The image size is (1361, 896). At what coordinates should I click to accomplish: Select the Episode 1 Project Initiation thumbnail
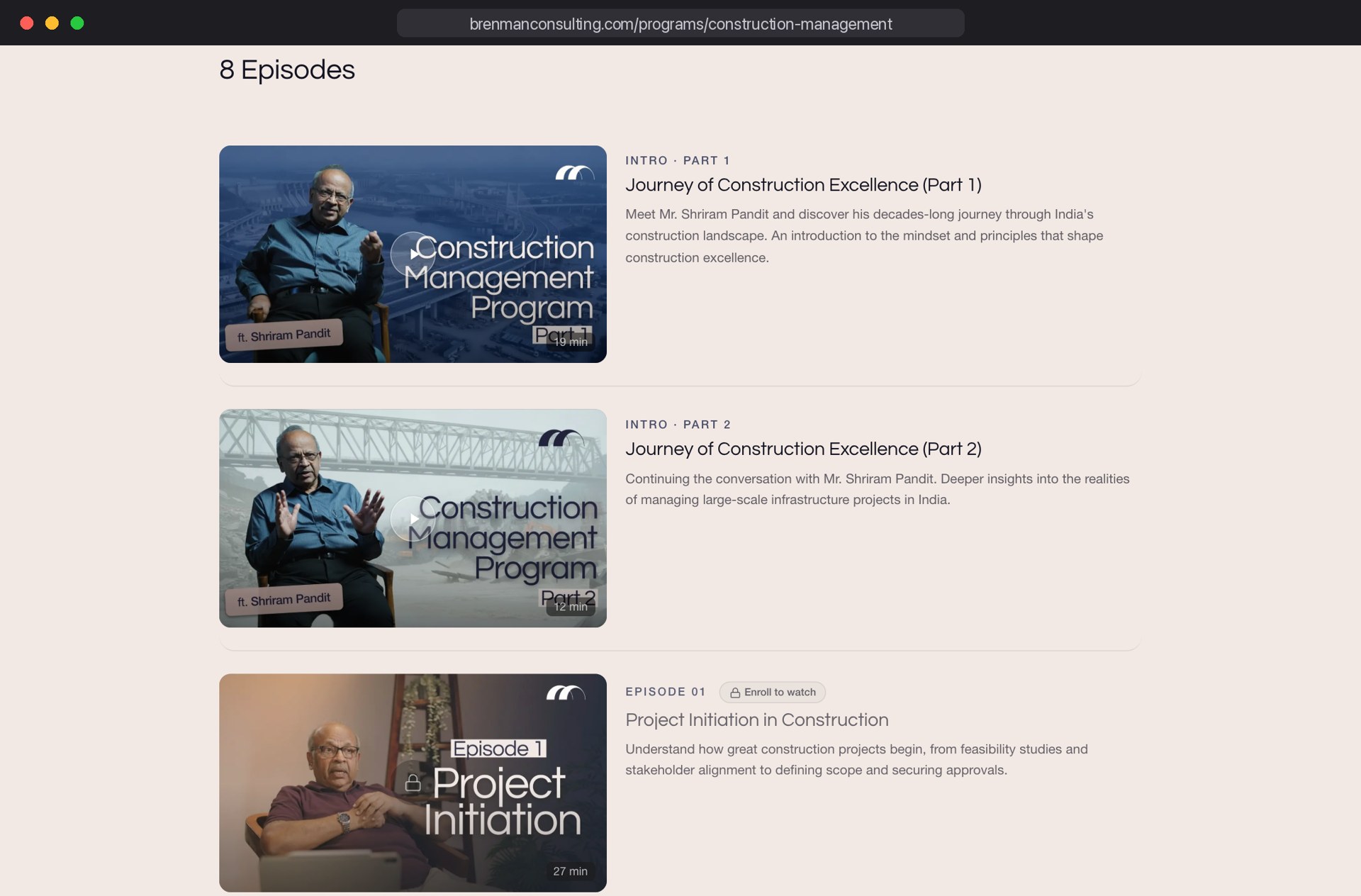click(413, 783)
